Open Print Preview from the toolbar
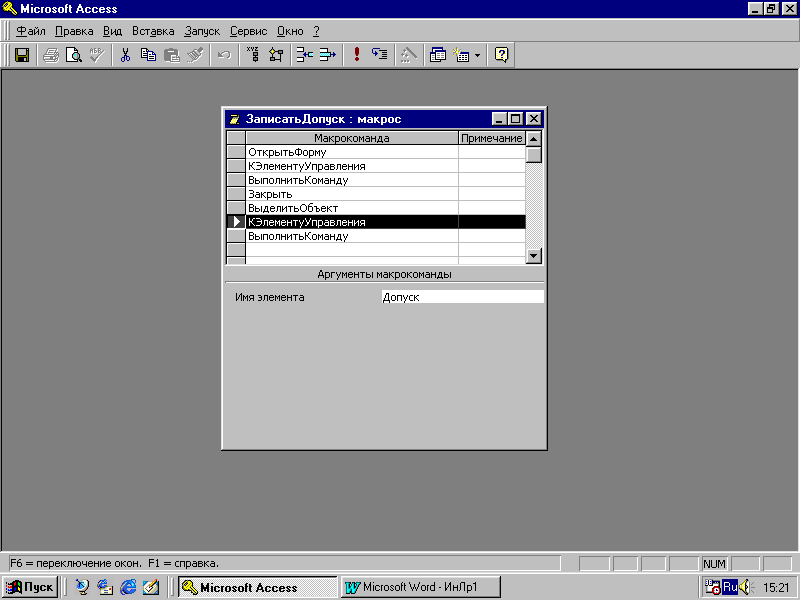Viewport: 800px width, 600px height. coord(74,55)
